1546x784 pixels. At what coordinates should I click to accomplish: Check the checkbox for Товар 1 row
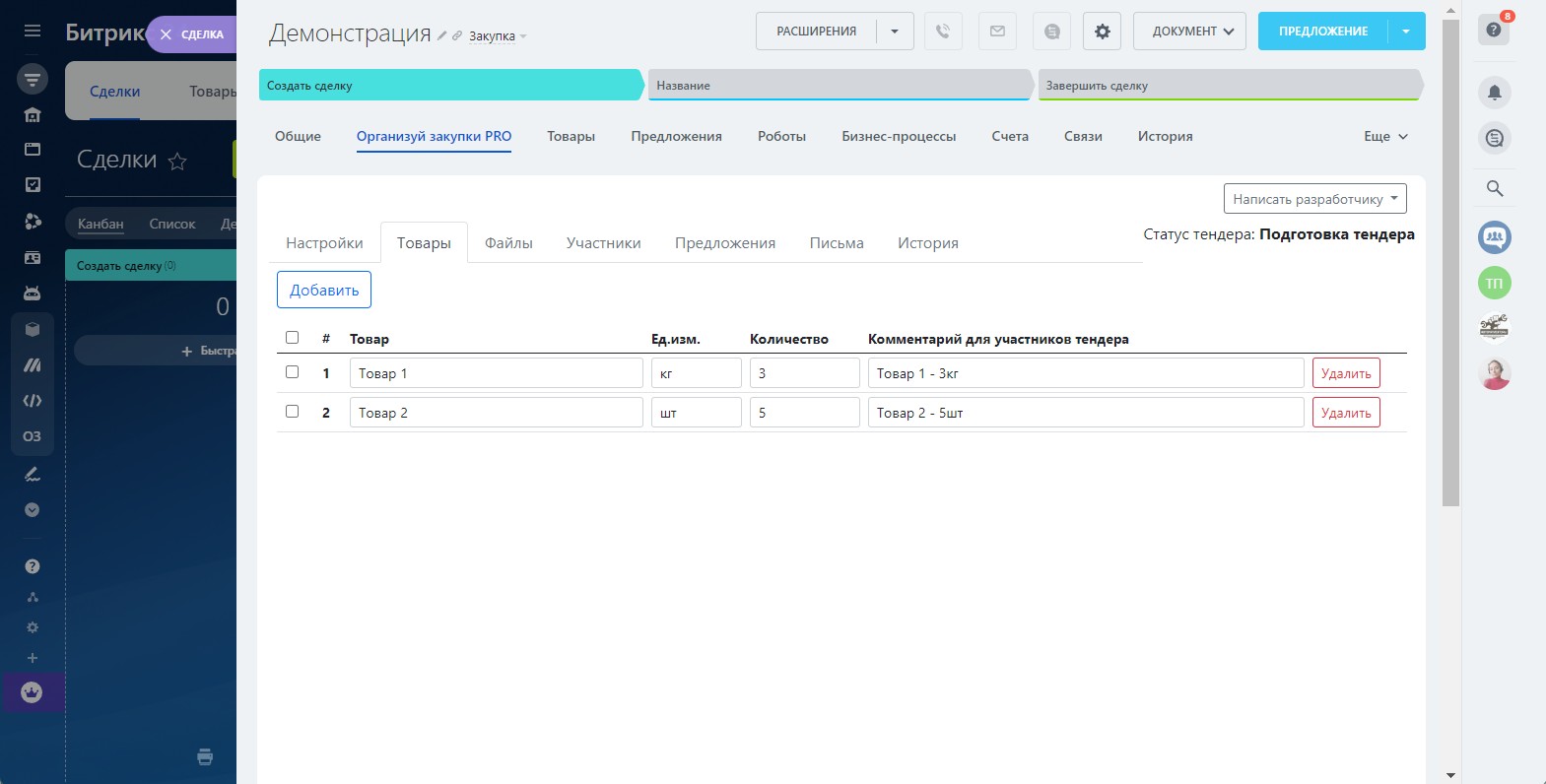pos(292,372)
